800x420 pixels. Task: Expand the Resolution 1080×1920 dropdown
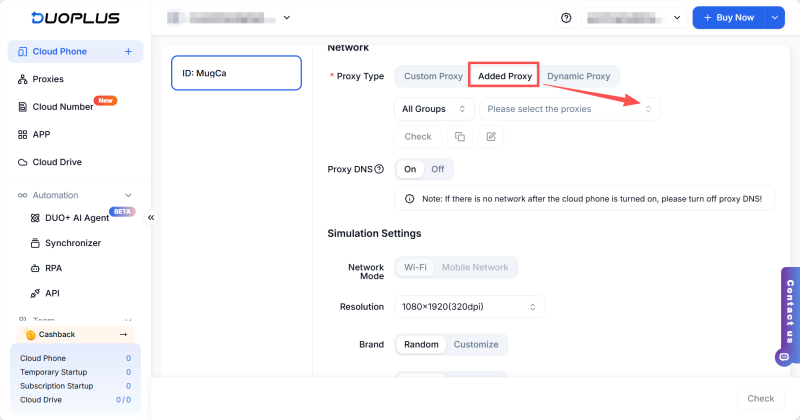click(x=469, y=306)
